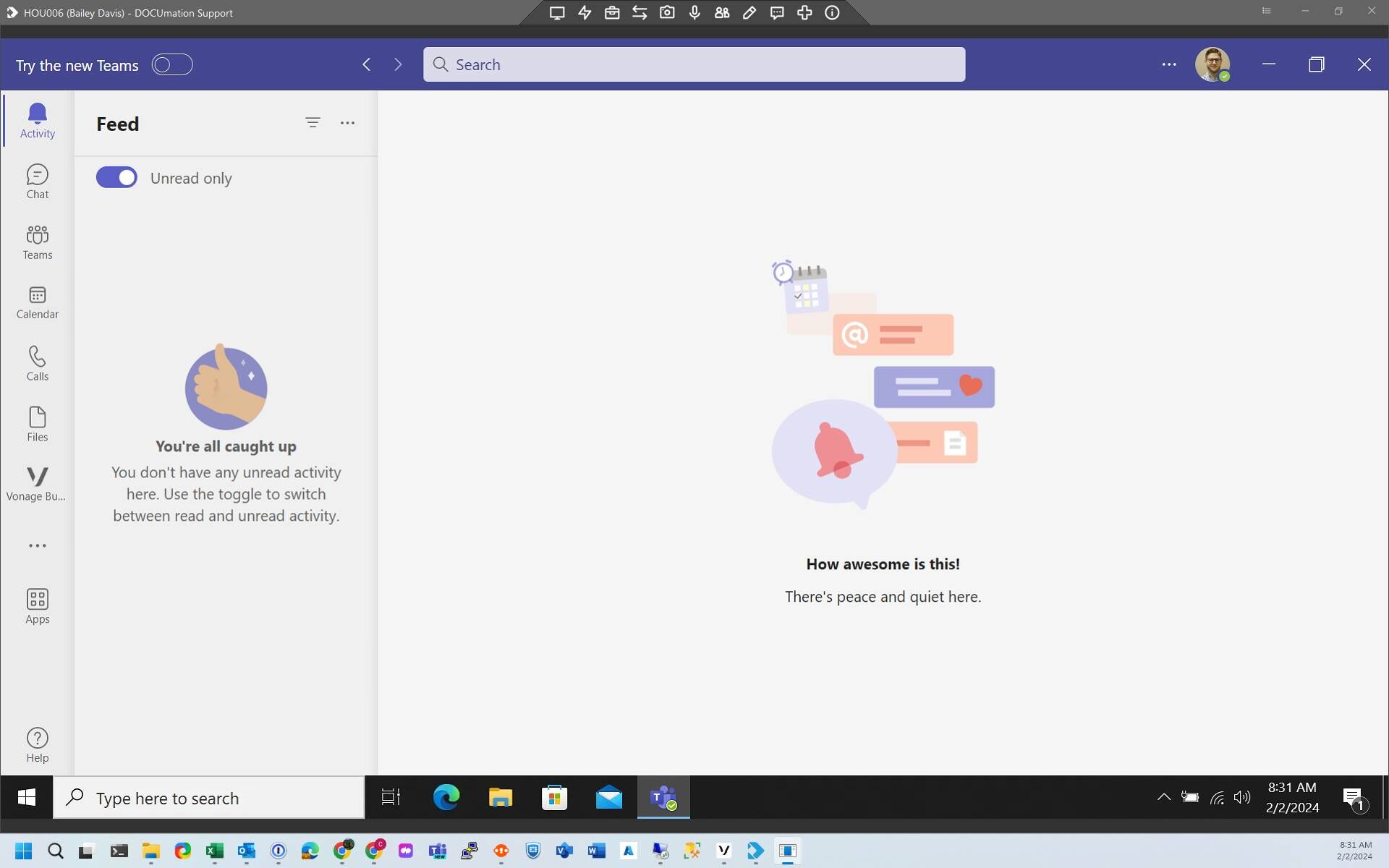Open the Calendar app in sidebar
This screenshot has height=868, width=1389.
pyautogui.click(x=37, y=302)
